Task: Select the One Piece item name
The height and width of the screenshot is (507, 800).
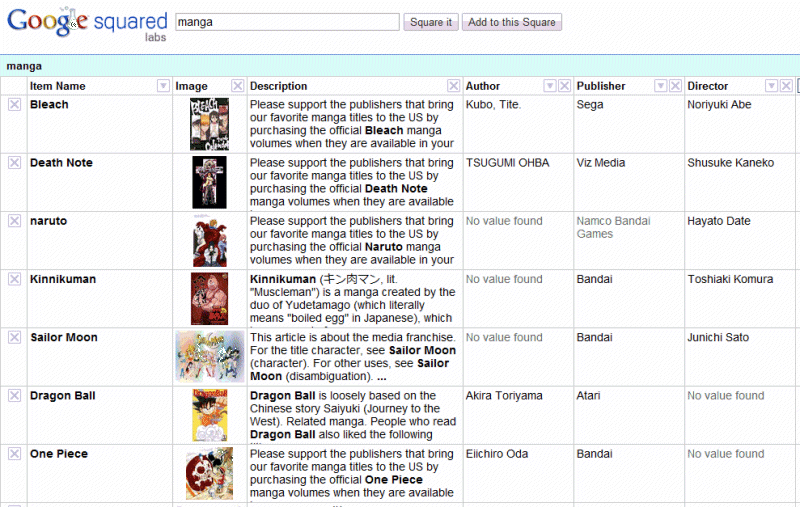Action: [59, 453]
